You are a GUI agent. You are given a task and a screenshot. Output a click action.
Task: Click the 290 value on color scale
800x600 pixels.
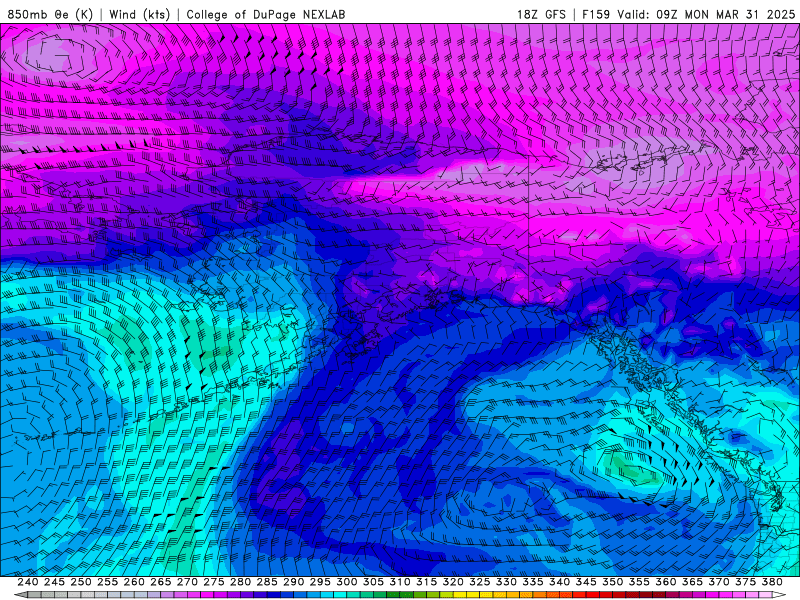[x=293, y=582]
